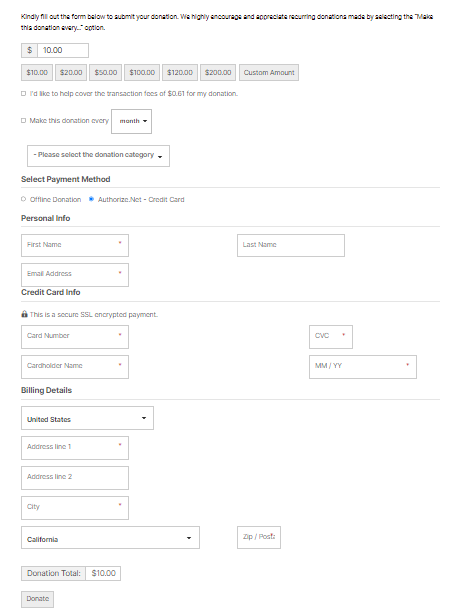Screen dimensions: 462x612
Task: Open the California state dropdown
Action: pos(110,537)
